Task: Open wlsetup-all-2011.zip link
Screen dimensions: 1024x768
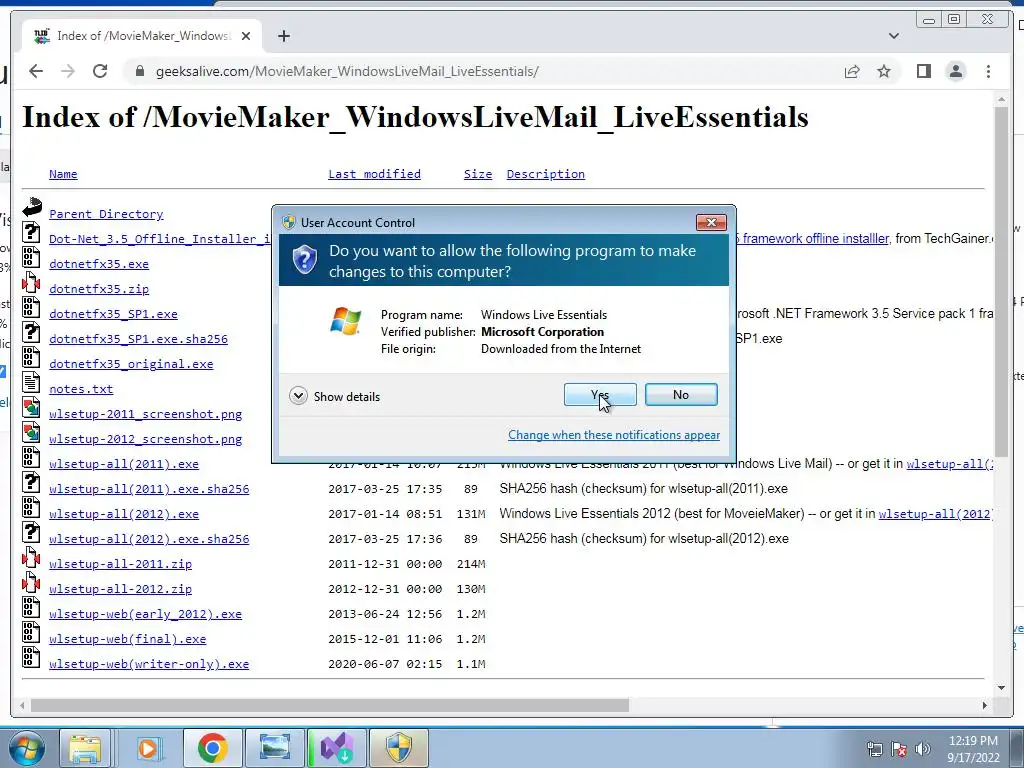Action: (x=120, y=564)
